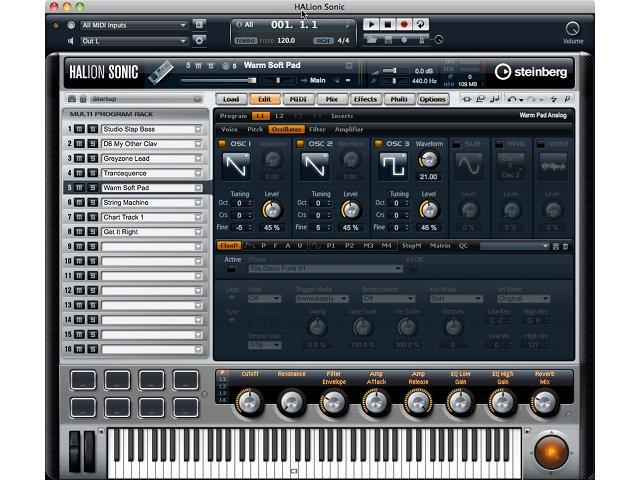Solo slot 6 String Machine

click(x=93, y=202)
